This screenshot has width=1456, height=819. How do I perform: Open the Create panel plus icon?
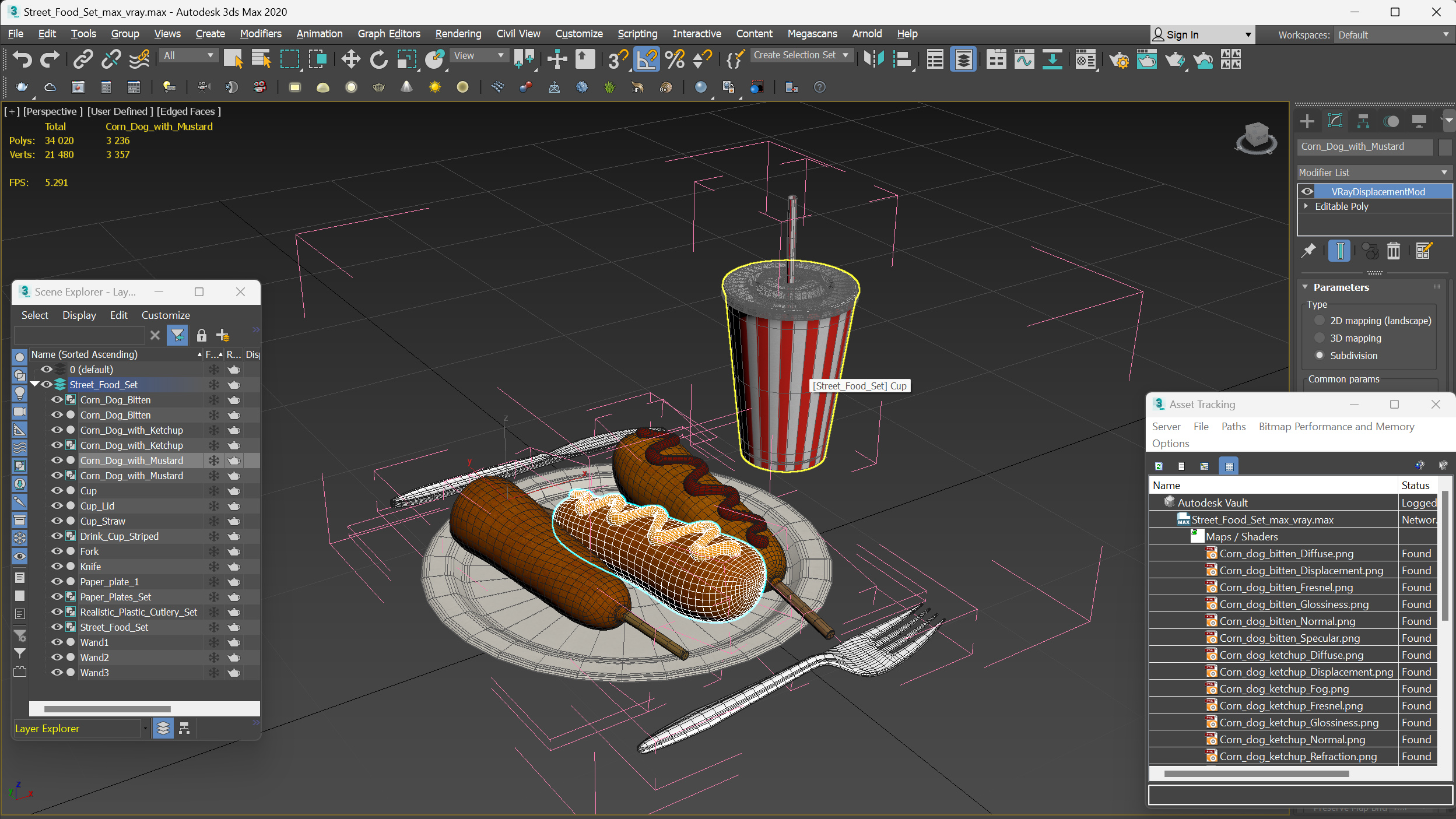pyautogui.click(x=1307, y=121)
